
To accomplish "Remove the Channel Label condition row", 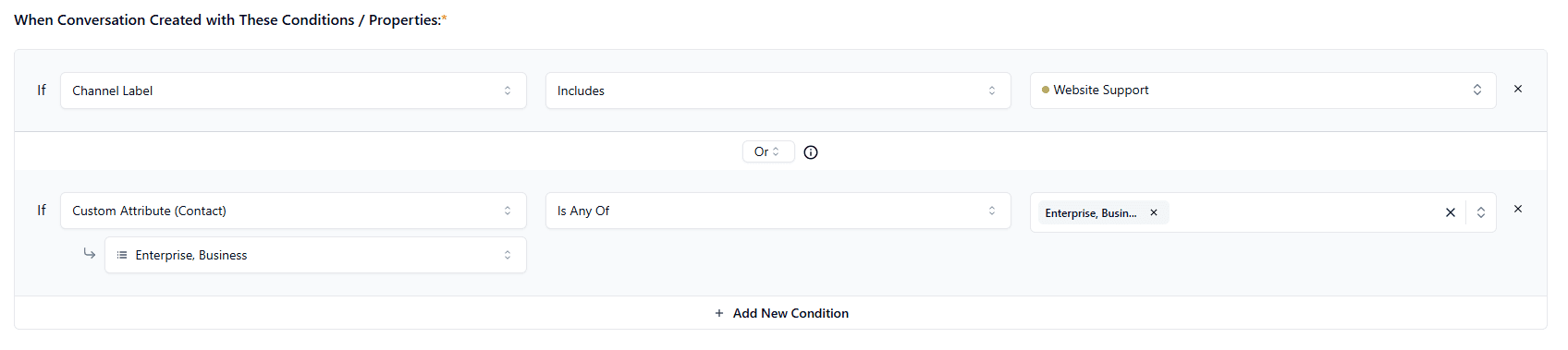I will [1518, 90].
